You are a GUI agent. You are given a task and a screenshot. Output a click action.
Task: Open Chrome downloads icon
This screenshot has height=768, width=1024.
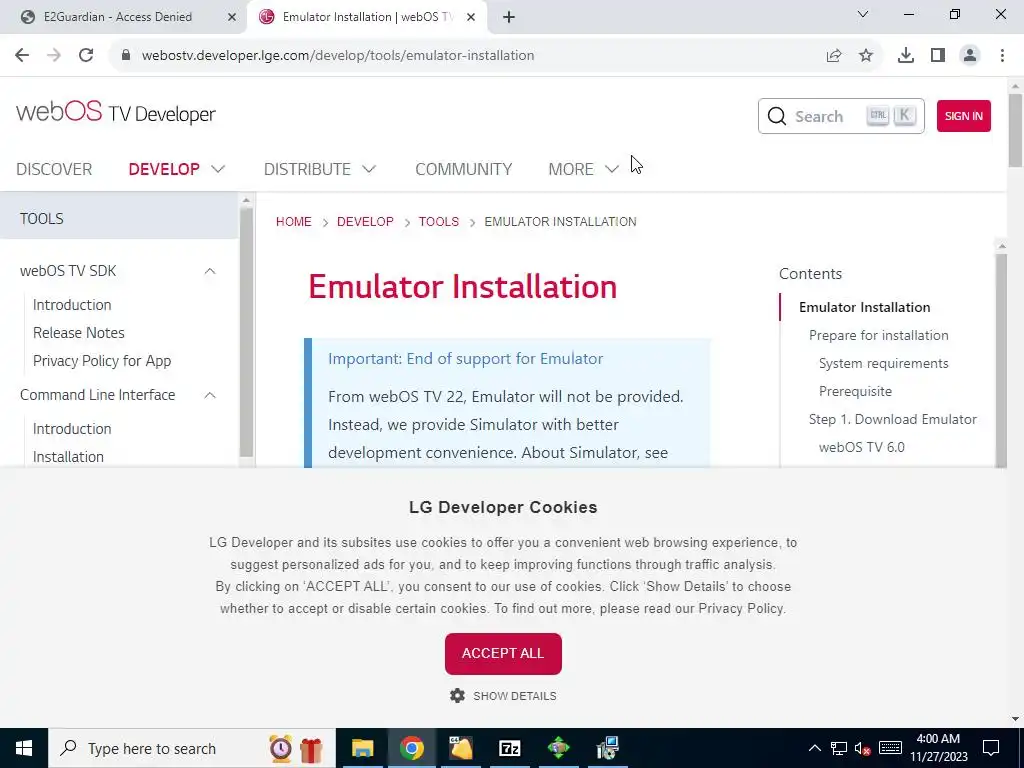coord(906,56)
